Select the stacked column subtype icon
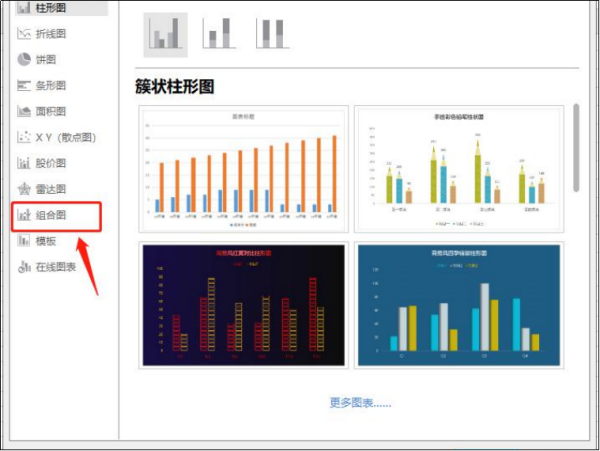This screenshot has width=600, height=451. tap(219, 34)
